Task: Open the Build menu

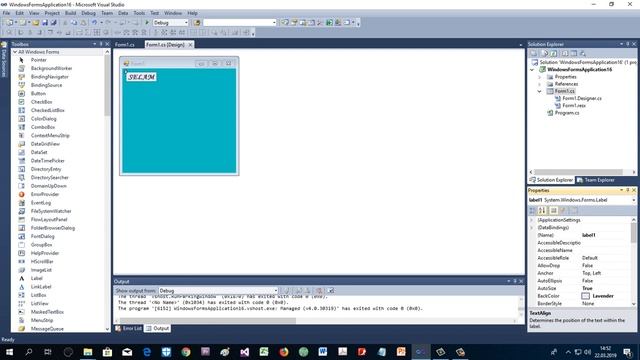Action: point(70,13)
